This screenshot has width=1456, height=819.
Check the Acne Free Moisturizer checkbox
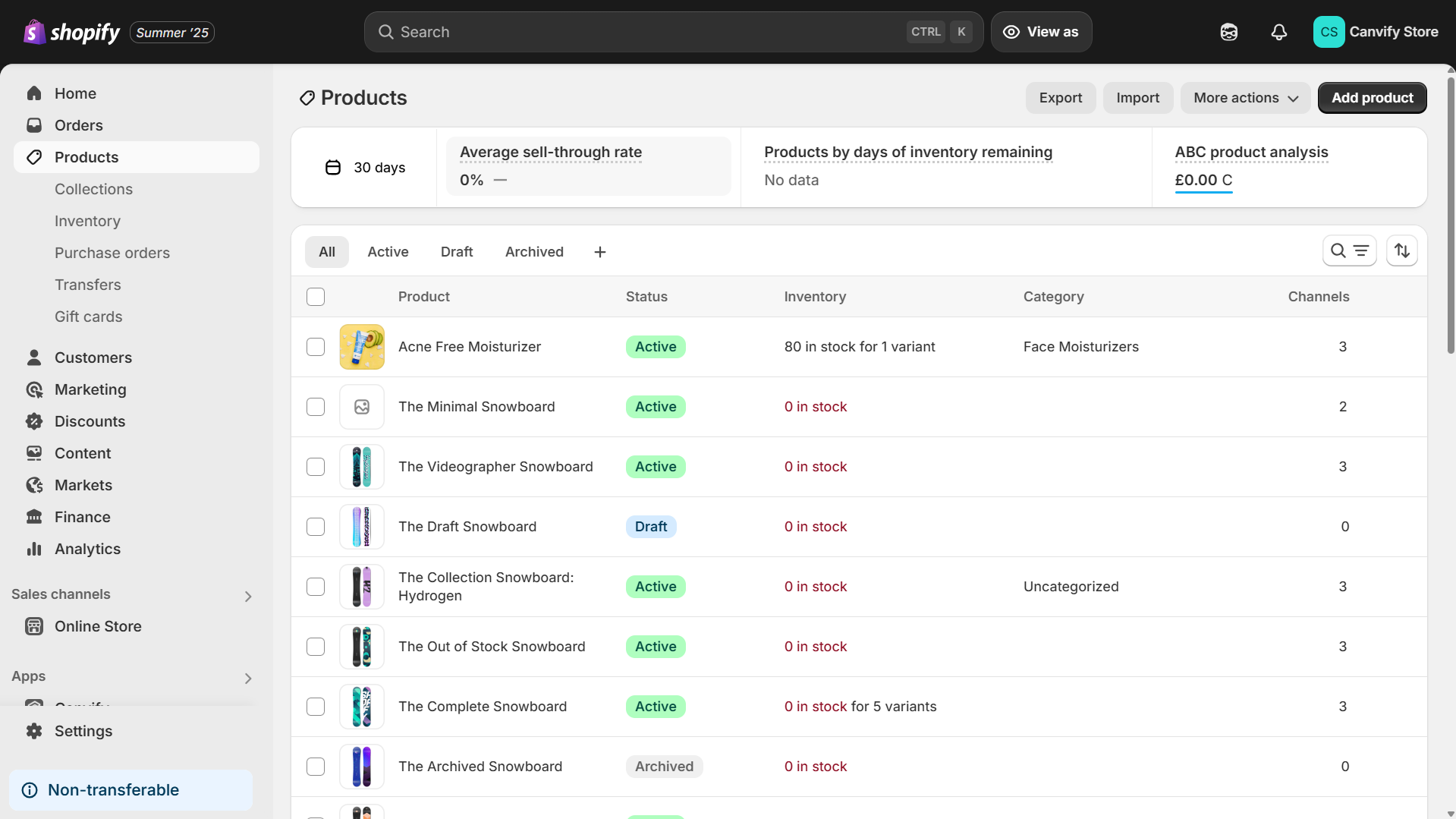tap(316, 347)
